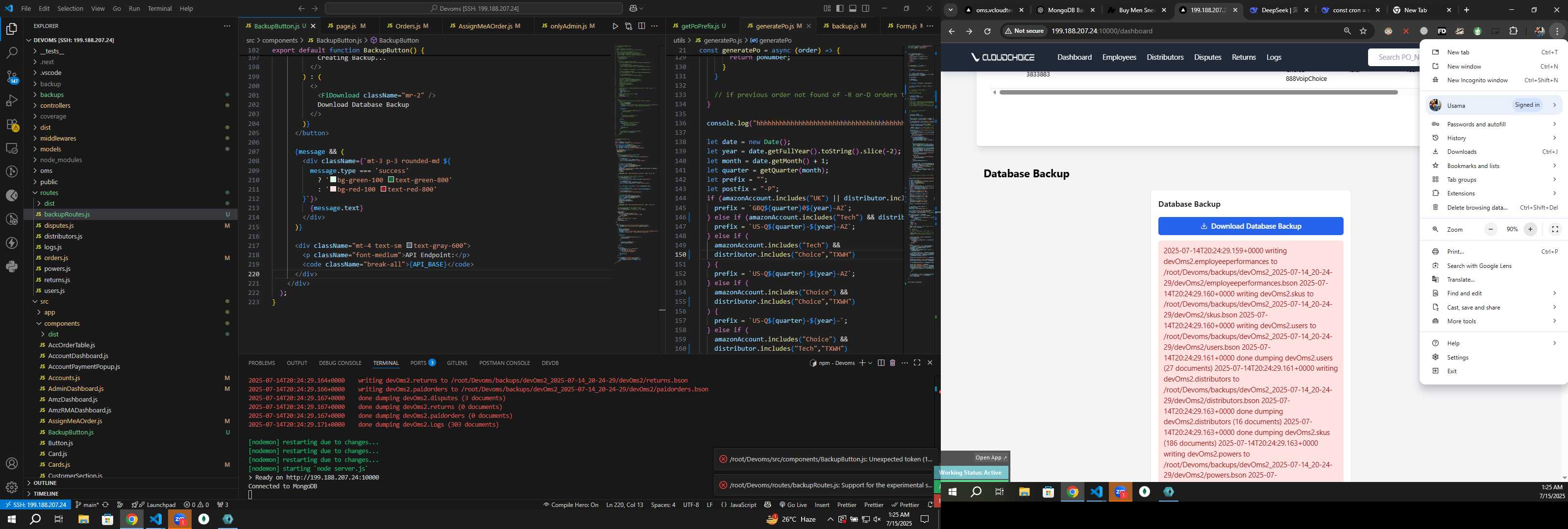Click the Search PO_N field on dashboard
Image resolution: width=1568 pixels, height=529 pixels.
click(1395, 57)
